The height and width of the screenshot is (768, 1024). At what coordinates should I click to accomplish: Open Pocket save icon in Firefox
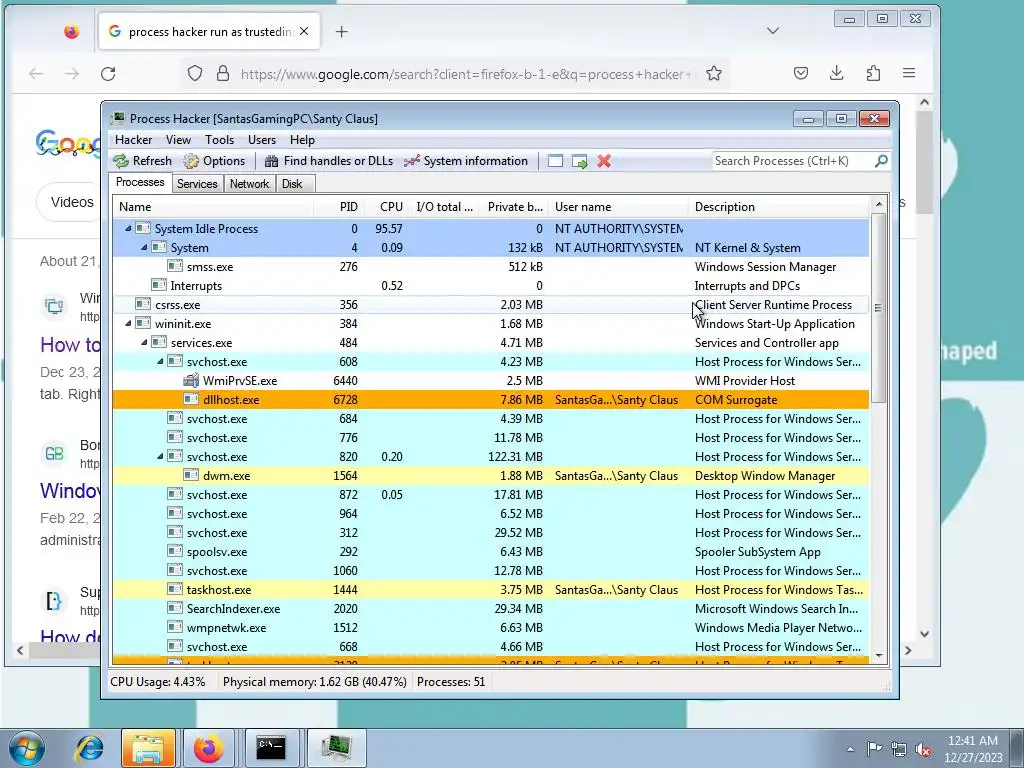click(801, 73)
